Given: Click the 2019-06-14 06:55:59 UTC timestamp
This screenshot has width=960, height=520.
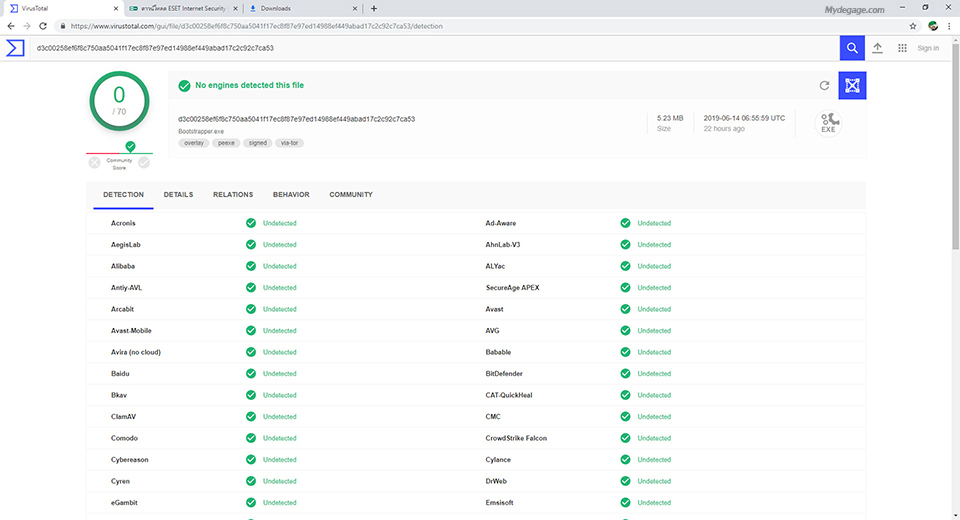Looking at the screenshot, I should pyautogui.click(x=744, y=118).
